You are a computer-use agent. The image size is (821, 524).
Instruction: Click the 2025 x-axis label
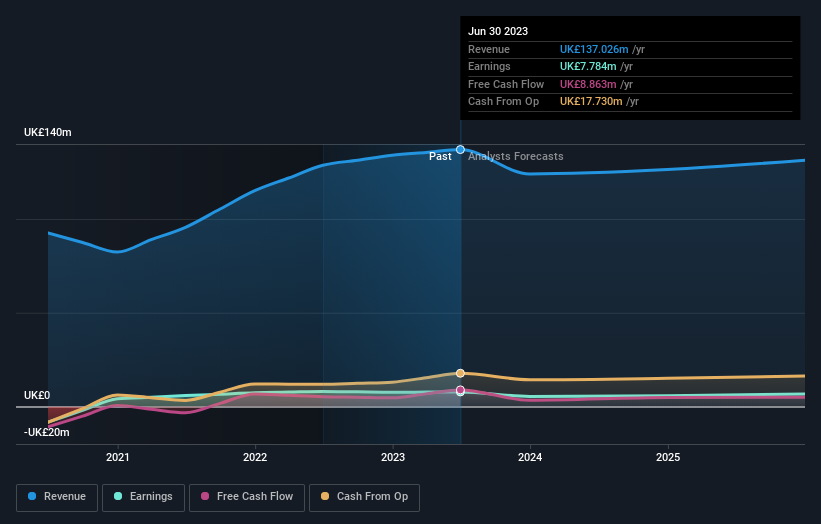(x=668, y=457)
